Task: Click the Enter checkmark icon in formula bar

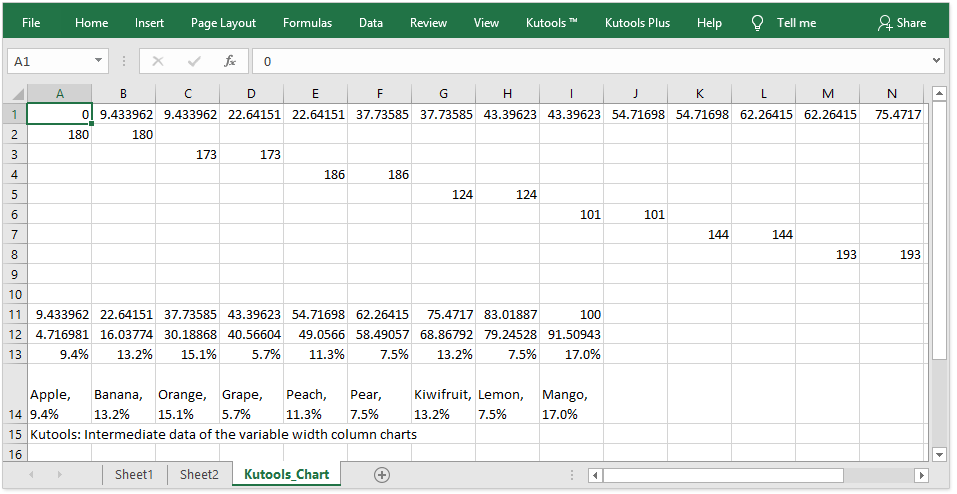Action: 193,61
